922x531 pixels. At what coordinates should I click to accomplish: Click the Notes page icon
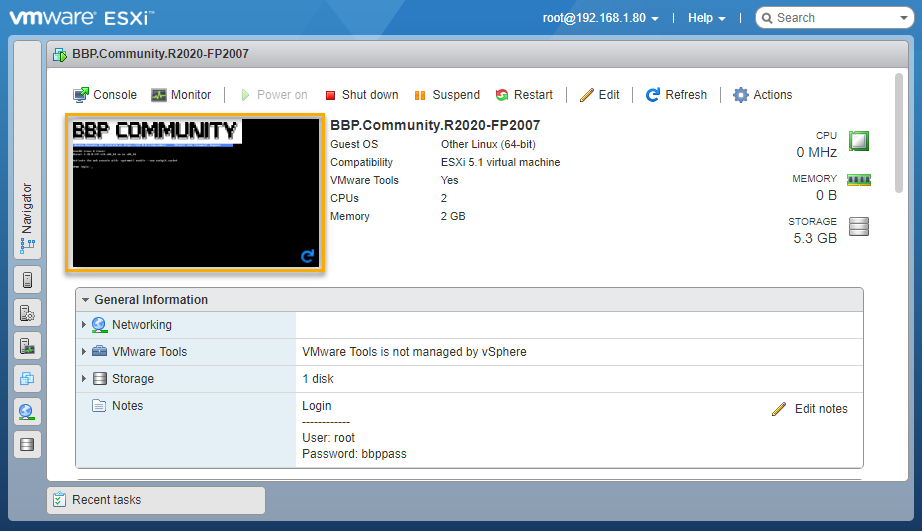pyautogui.click(x=99, y=406)
